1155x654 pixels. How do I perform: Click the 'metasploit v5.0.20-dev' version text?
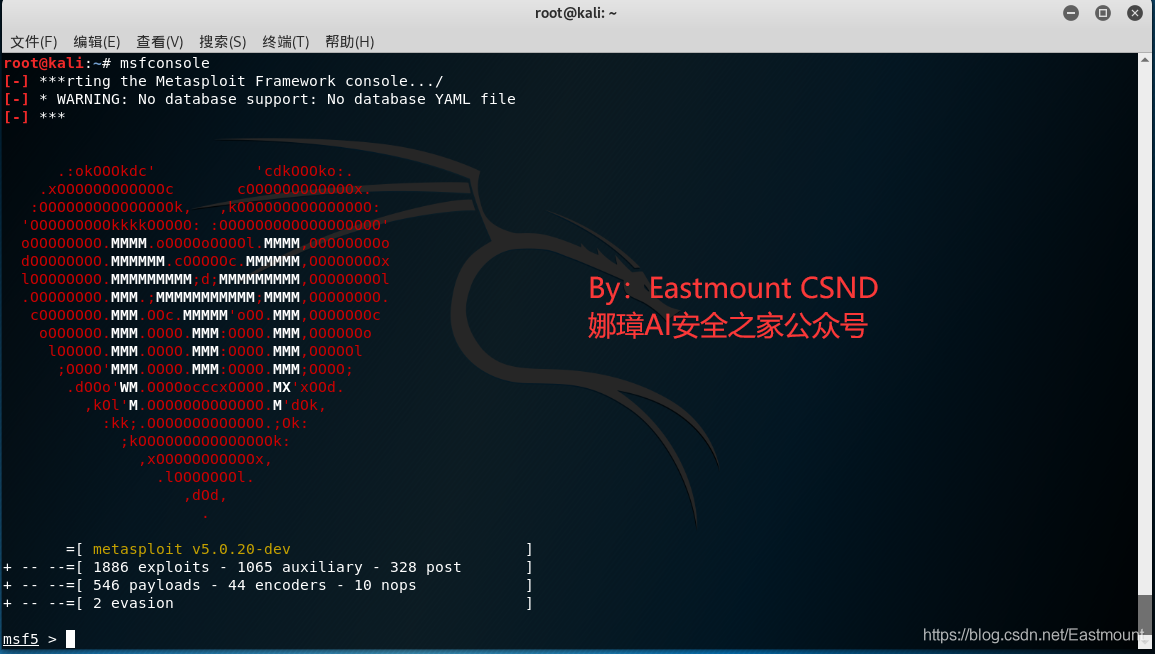[x=192, y=549]
